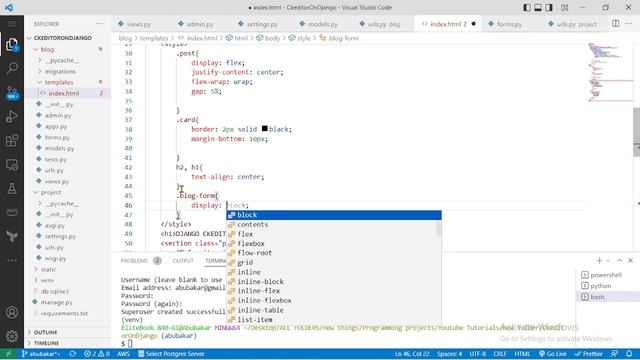Image resolution: width=640 pixels, height=360 pixels.
Task: Toggle secondary side bar layout
Action: [549, 7]
